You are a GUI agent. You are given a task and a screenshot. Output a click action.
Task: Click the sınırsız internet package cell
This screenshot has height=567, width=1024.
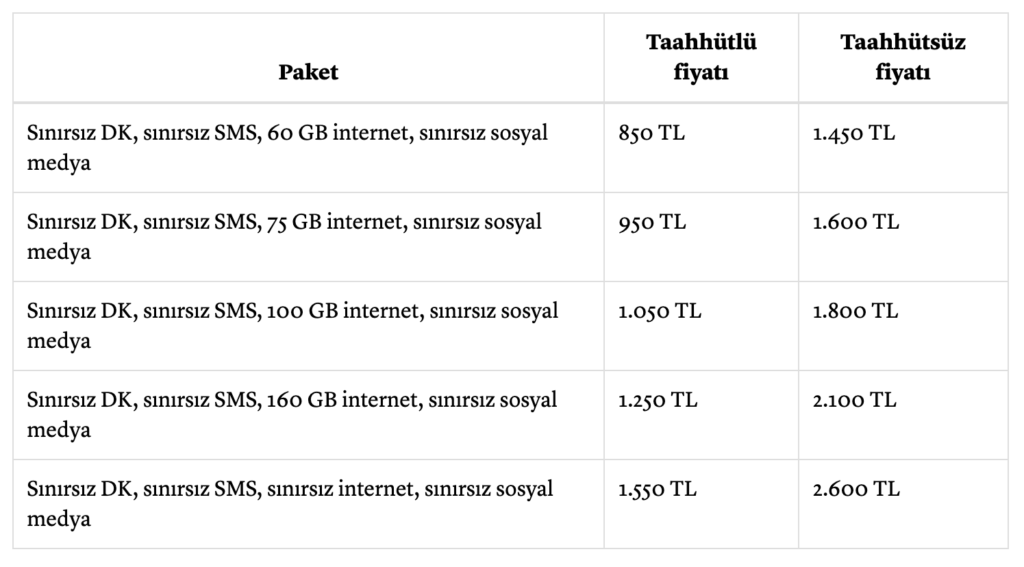point(290,503)
